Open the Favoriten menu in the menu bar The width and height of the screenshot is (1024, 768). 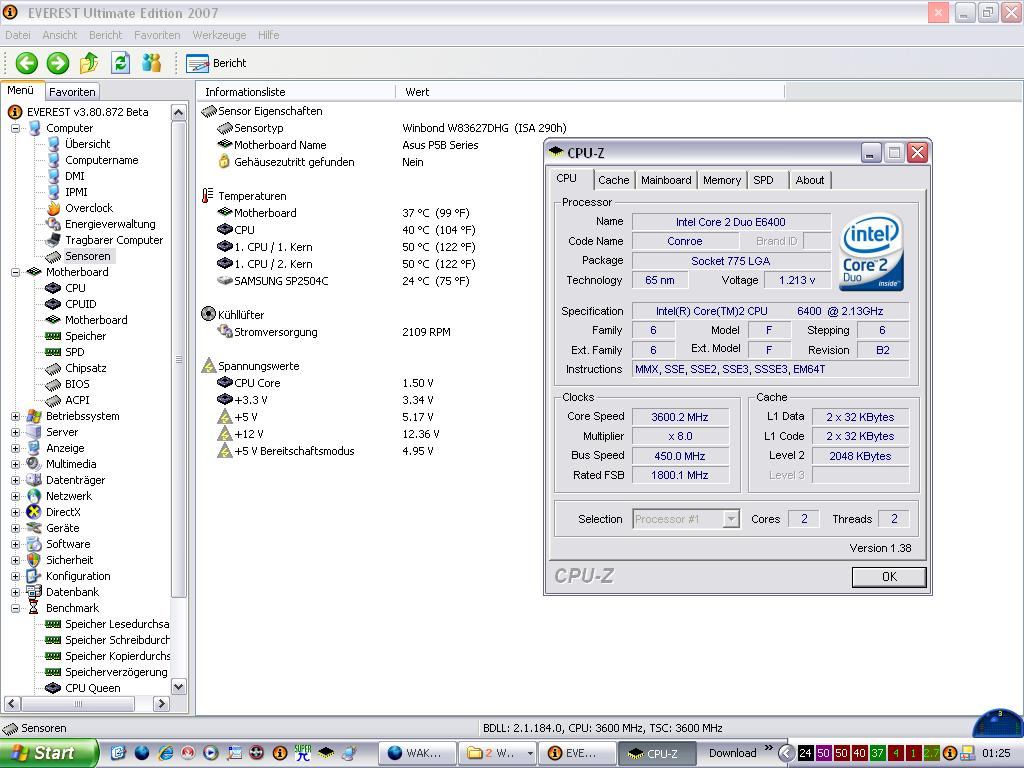[x=157, y=35]
